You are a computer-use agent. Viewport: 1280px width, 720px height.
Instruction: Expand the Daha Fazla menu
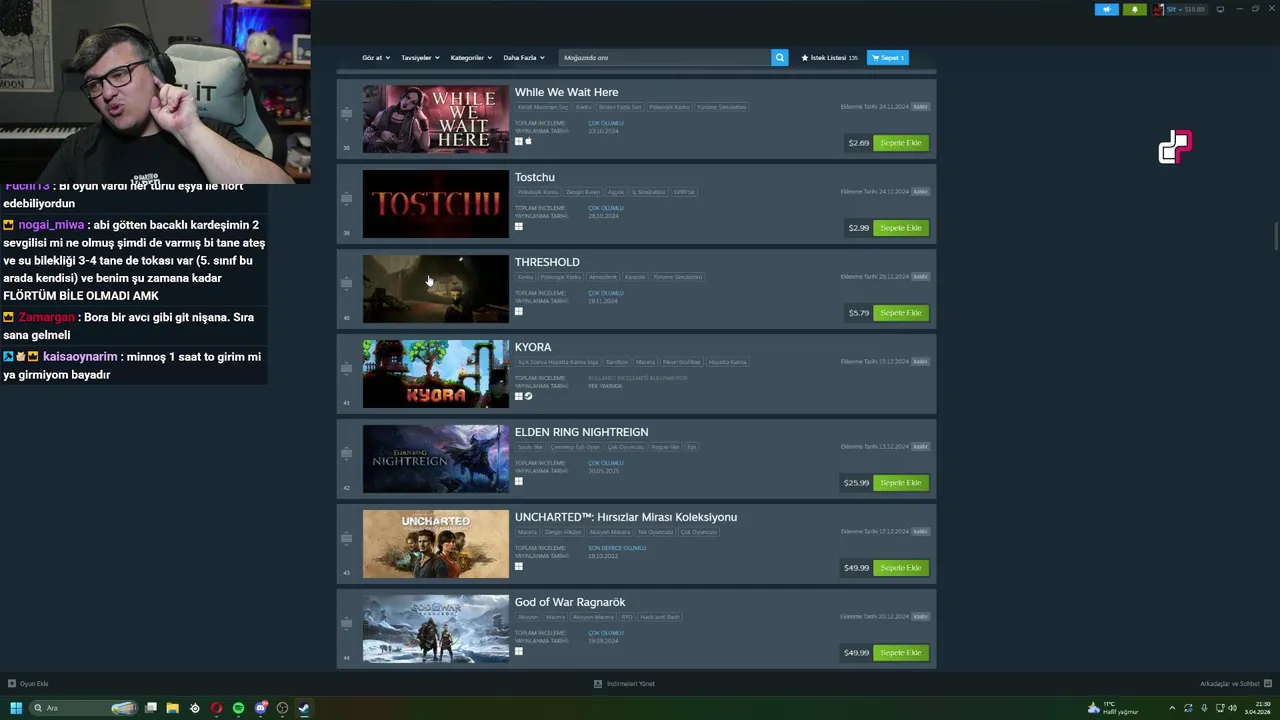pyautogui.click(x=524, y=58)
